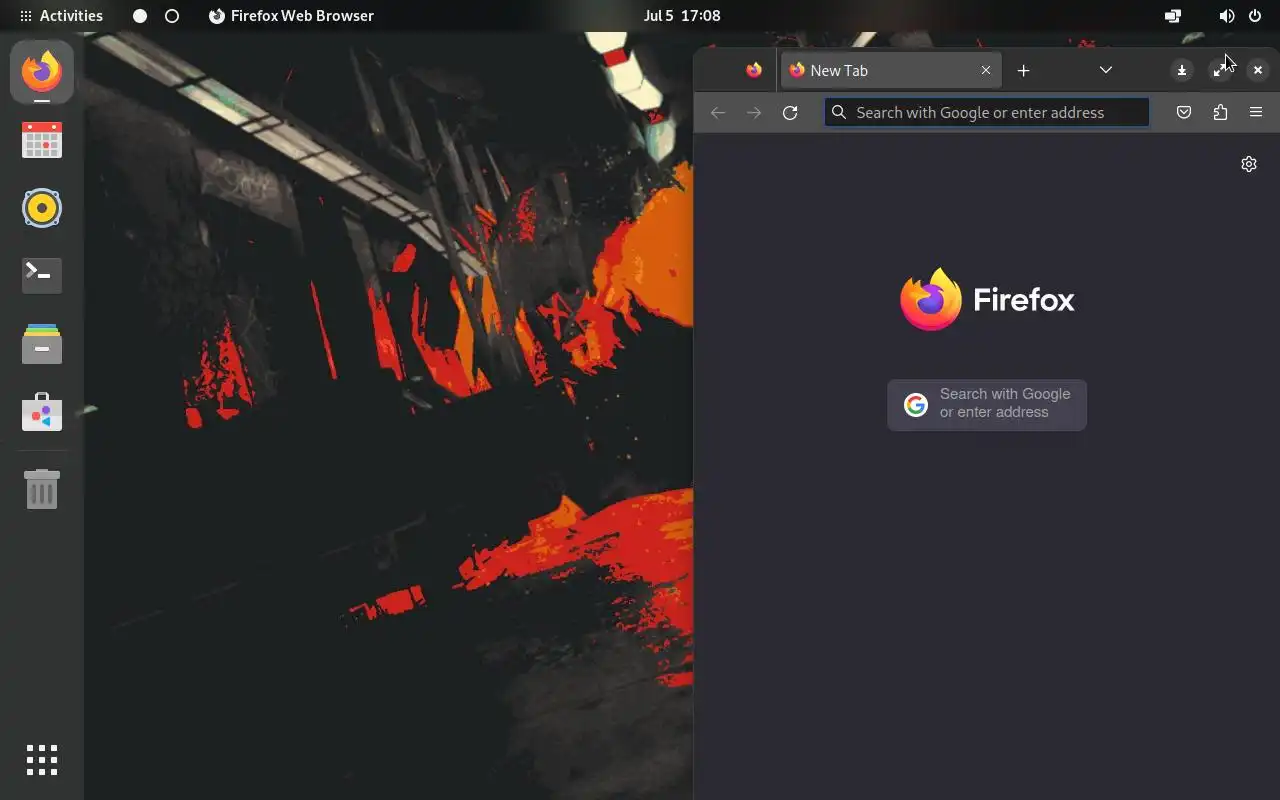Click the Google search box on page

[x=987, y=404]
